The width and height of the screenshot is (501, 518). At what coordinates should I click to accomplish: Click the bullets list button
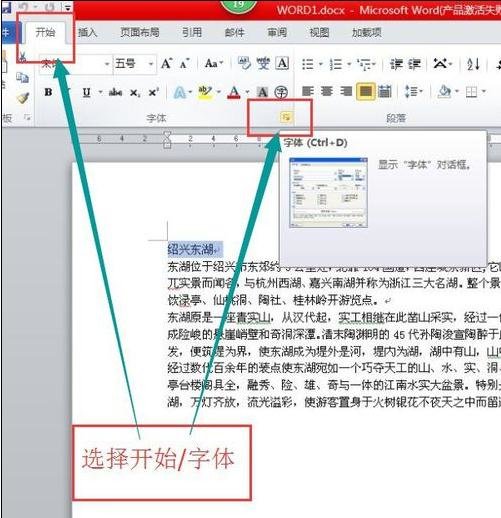[x=308, y=64]
